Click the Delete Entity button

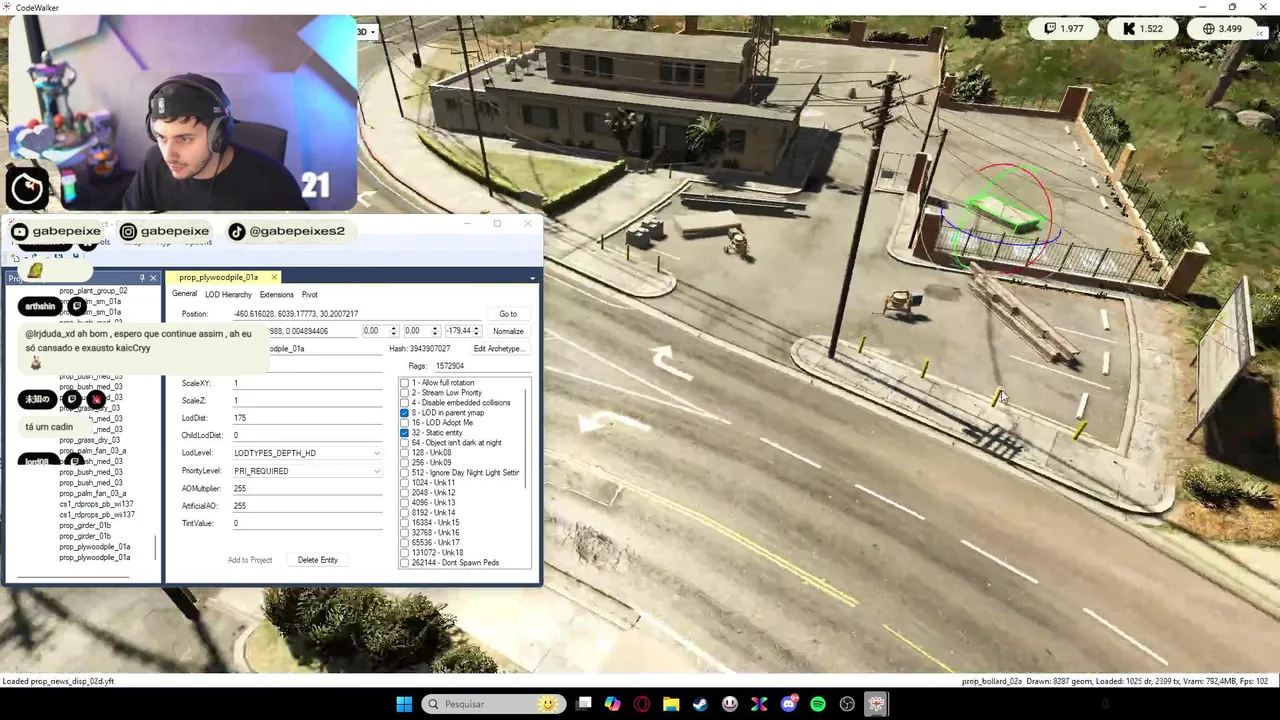317,560
